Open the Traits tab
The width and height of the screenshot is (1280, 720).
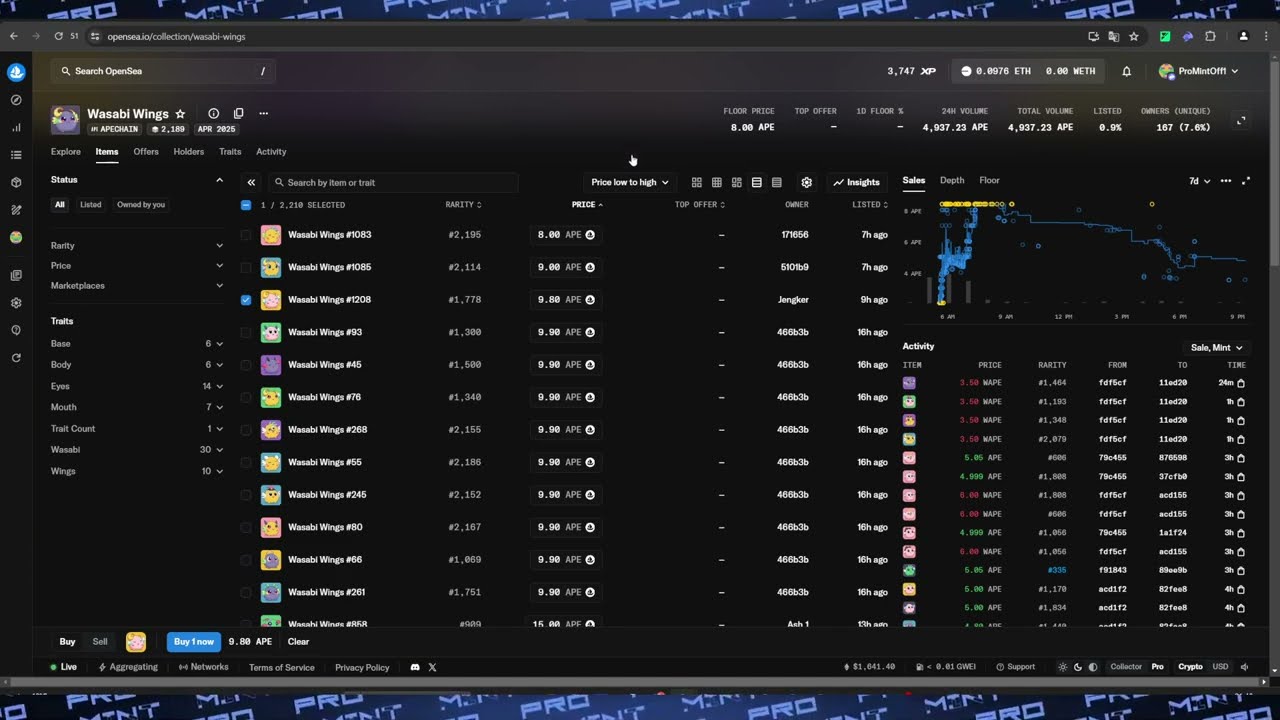tap(230, 152)
